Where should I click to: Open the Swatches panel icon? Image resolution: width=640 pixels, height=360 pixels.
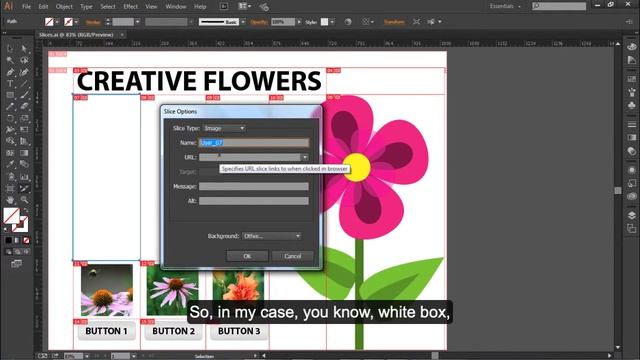(632, 78)
